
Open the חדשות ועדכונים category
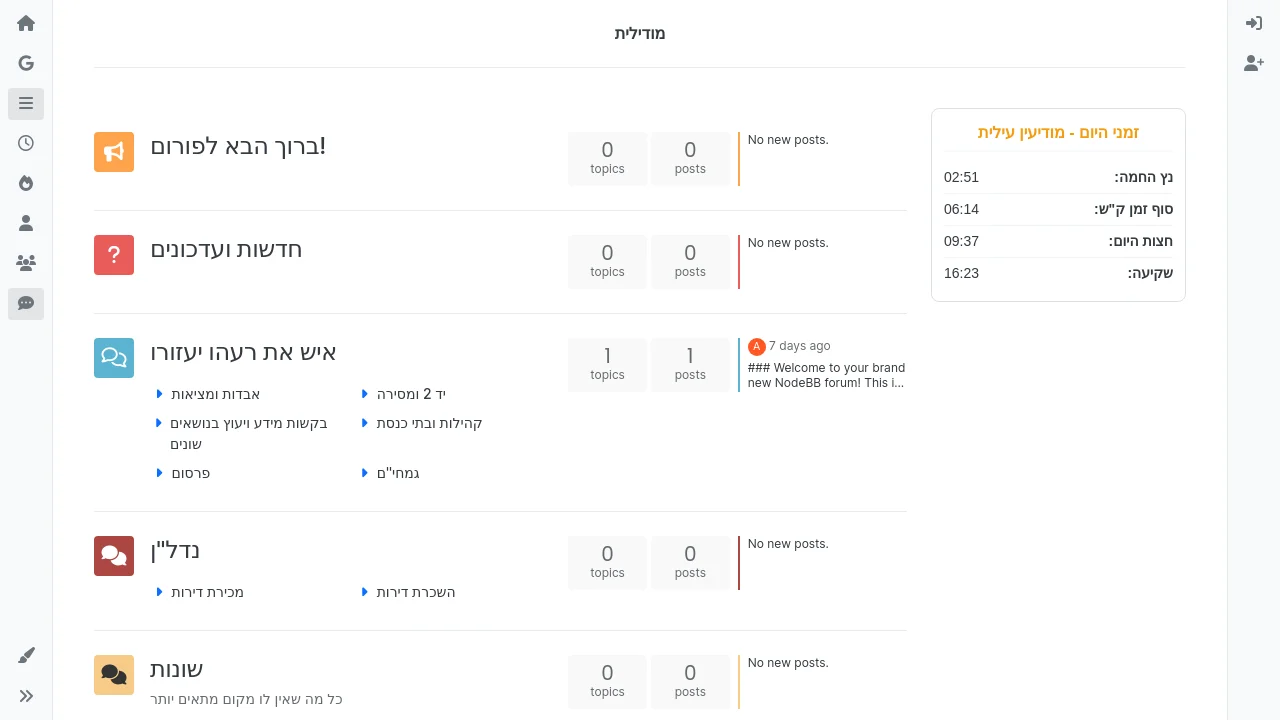(226, 249)
